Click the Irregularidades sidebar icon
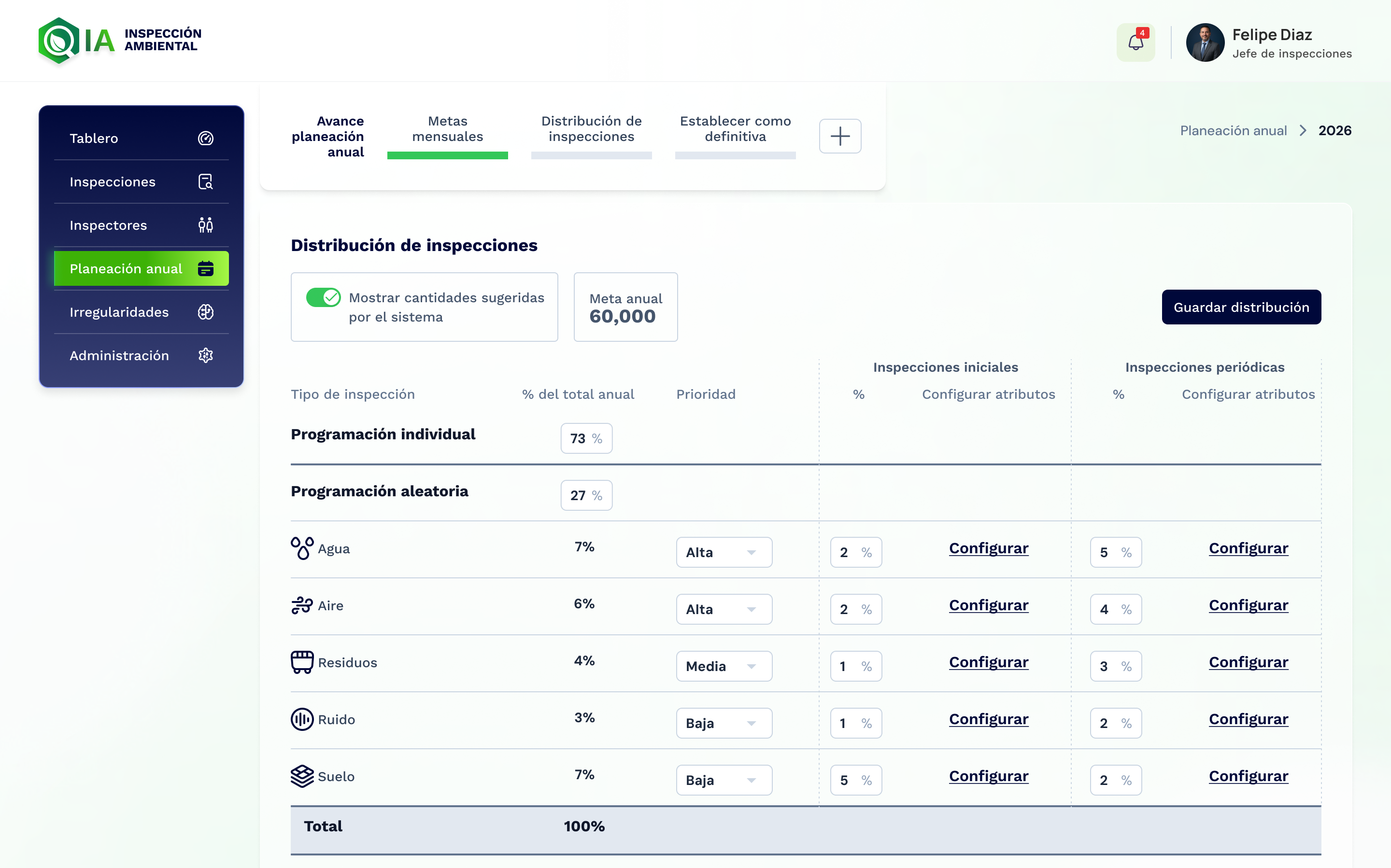The image size is (1391, 868). coord(206,312)
